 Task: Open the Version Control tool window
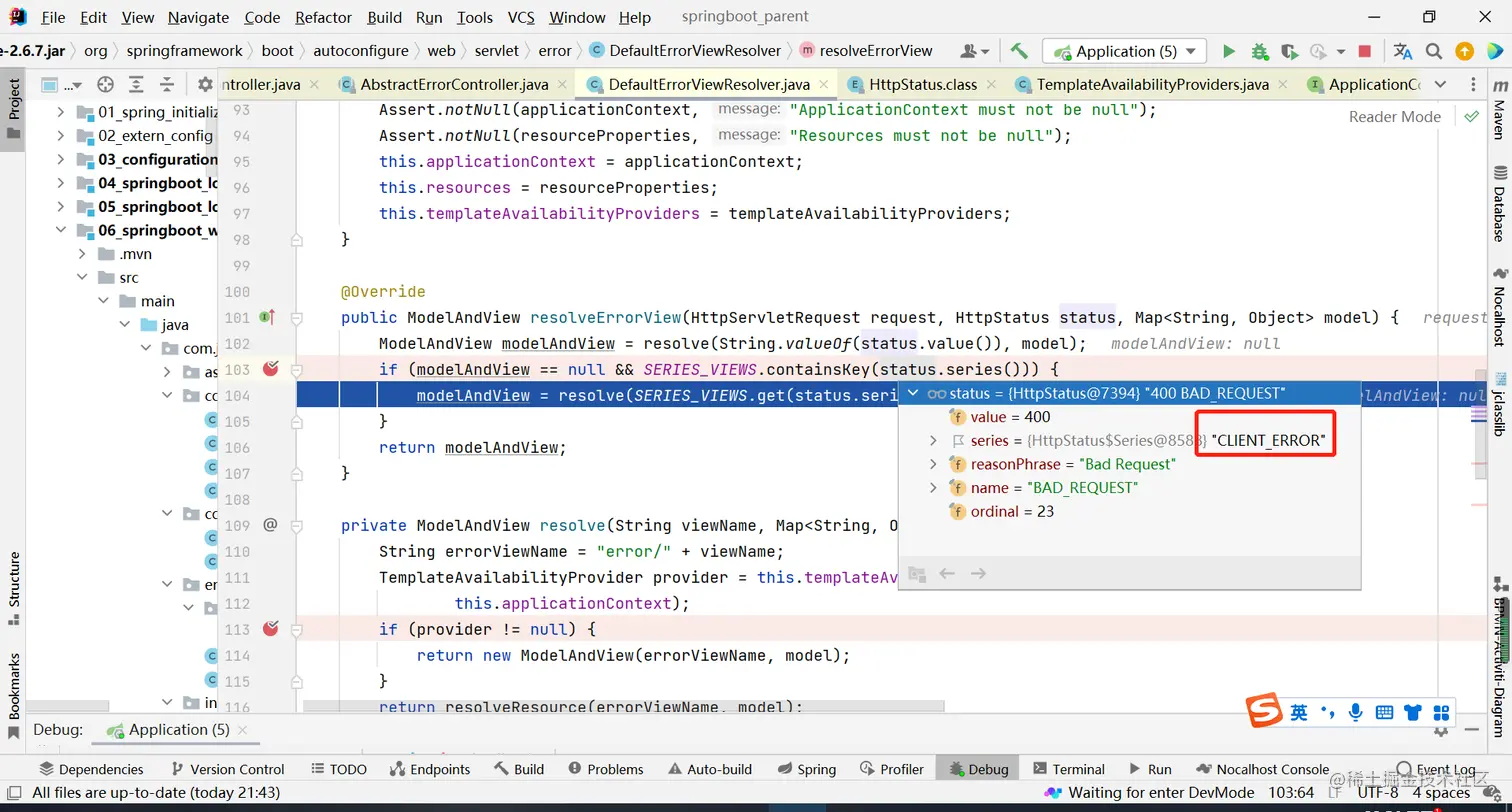pos(228,769)
